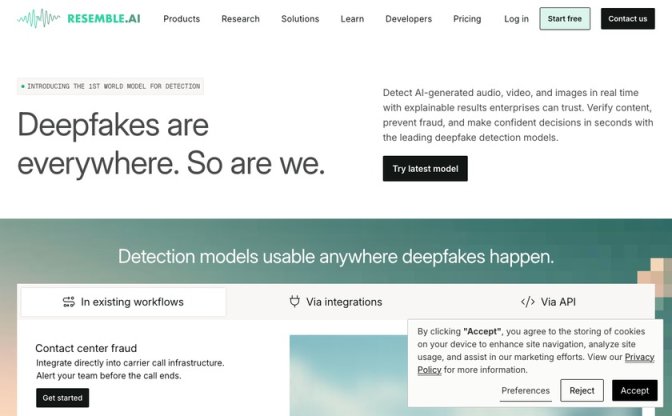
Task: Click the Deepfakes are everywhere headline
Action: click(x=171, y=144)
